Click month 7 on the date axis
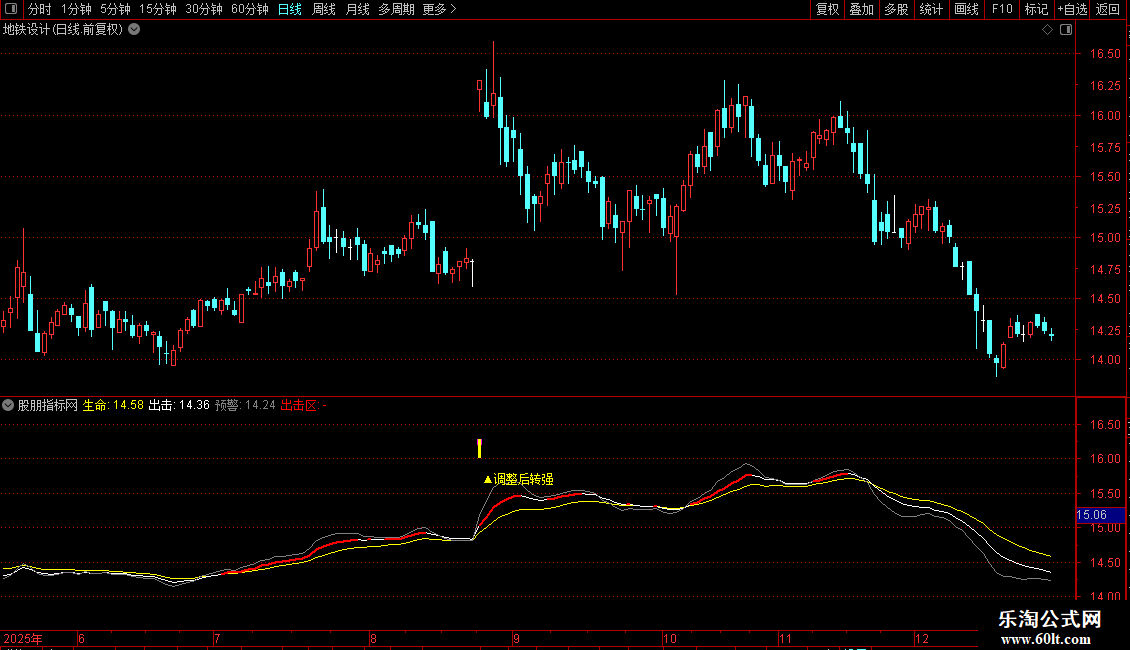Screen dimensions: 1130x650 [217, 638]
